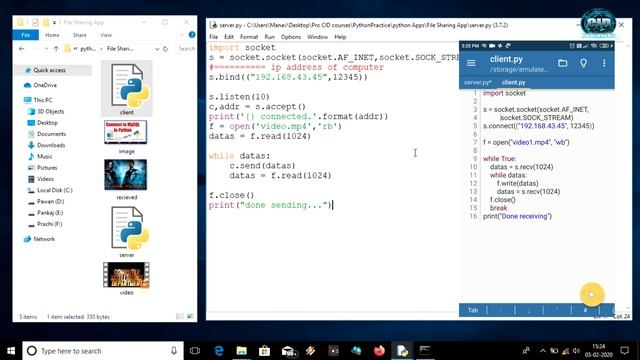Image resolution: width=640 pixels, height=360 pixels.
Task: Open the Share ribbon tab in Explorer
Action: tap(80, 35)
